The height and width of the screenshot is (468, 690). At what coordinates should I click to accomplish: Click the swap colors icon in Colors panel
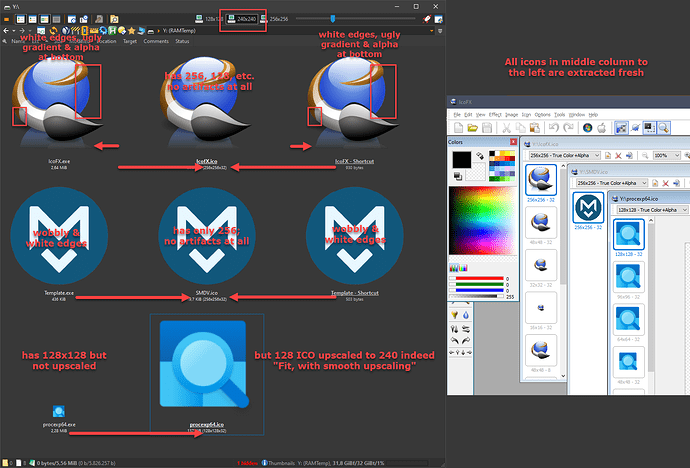click(480, 156)
